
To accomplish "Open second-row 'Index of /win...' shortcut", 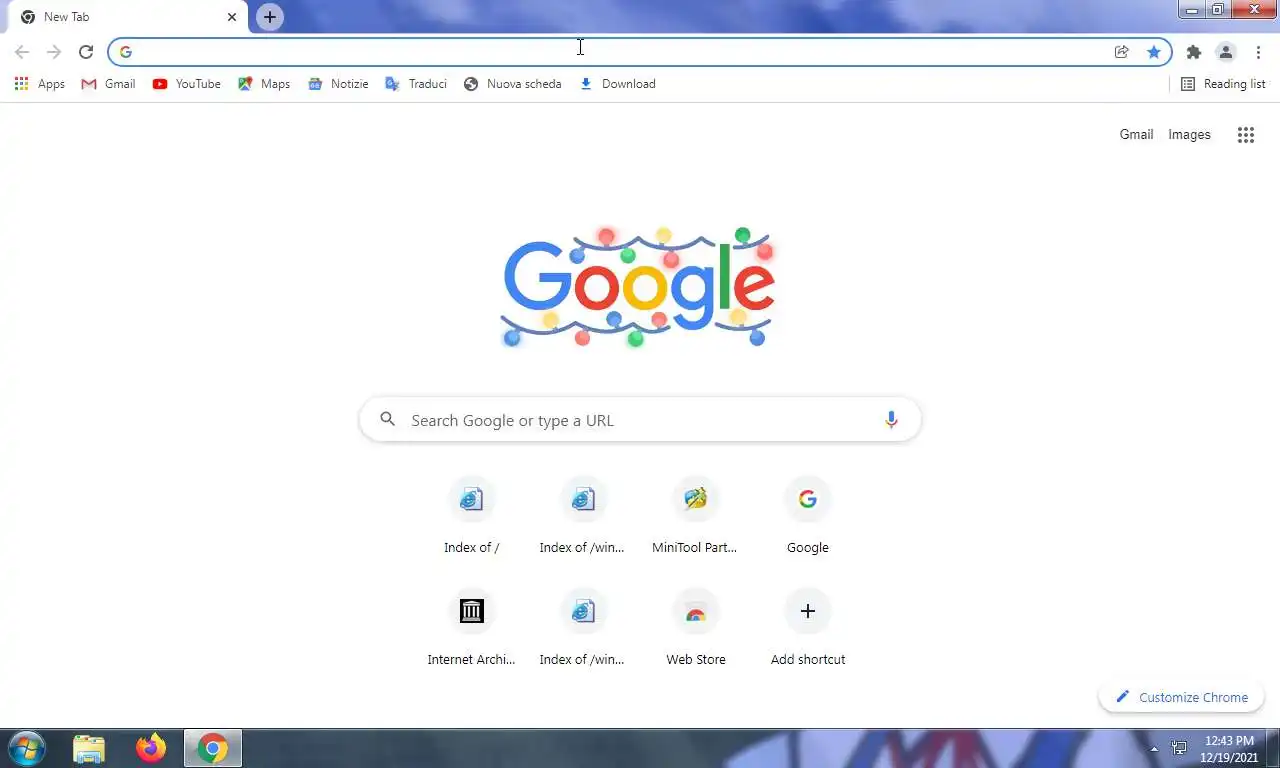I will click(584, 628).
